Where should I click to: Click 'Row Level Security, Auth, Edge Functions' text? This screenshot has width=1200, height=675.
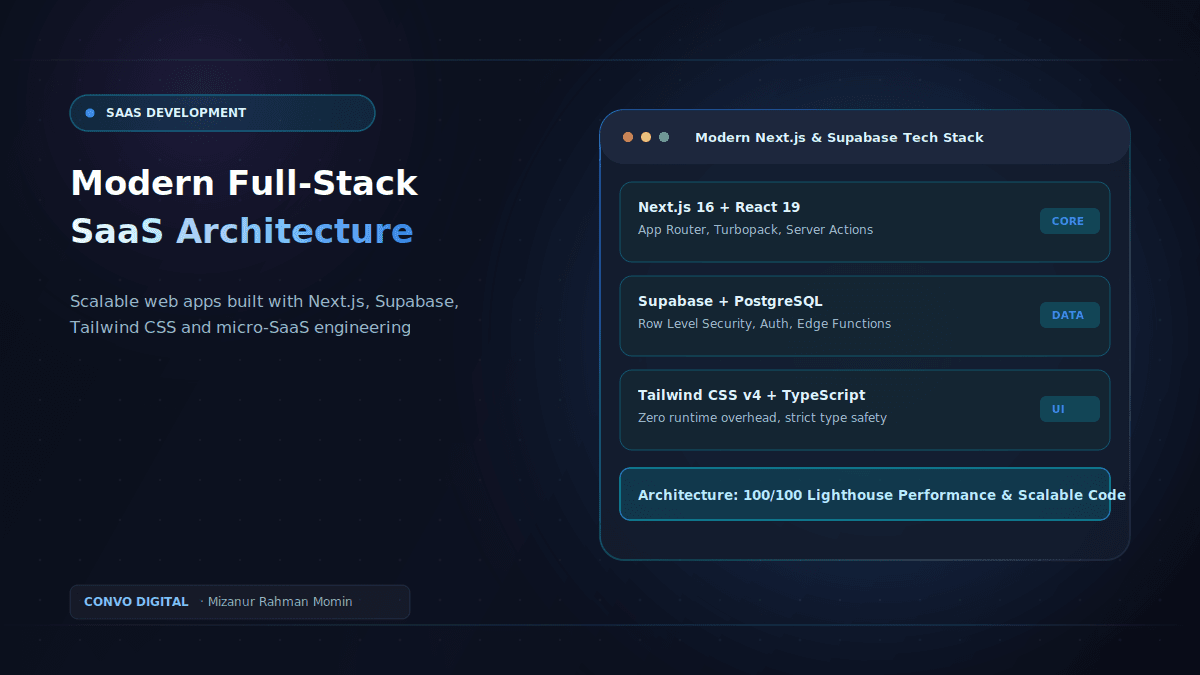[764, 324]
